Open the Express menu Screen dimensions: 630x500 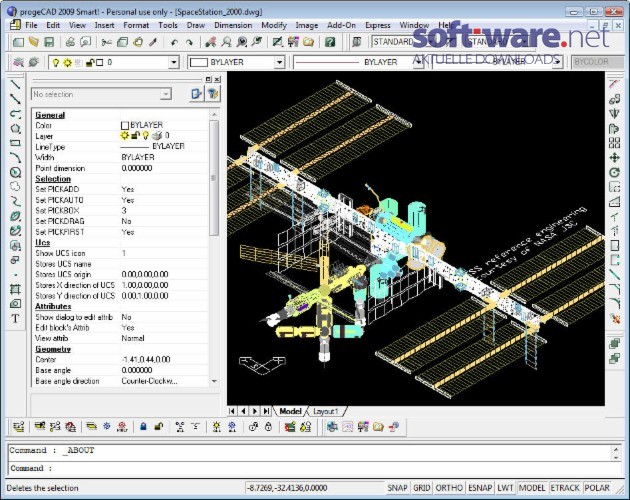tap(378, 25)
